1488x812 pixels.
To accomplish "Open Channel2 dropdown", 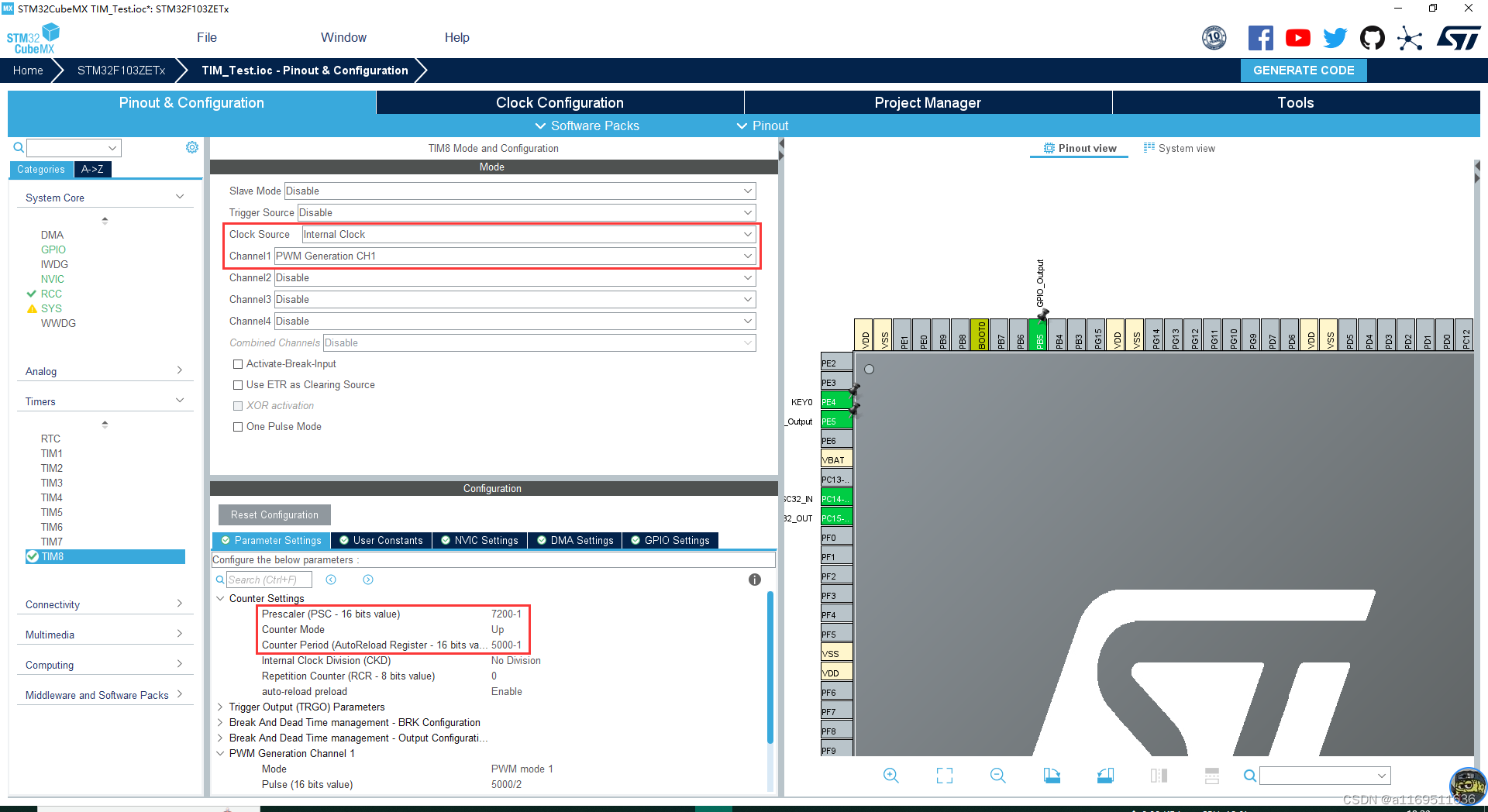I will coord(515,277).
